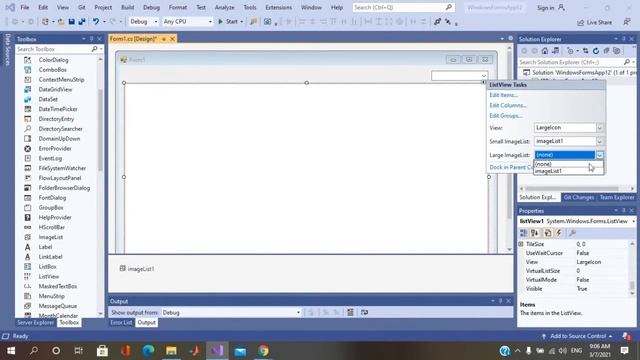Switch to the Team Explorer tab
This screenshot has width=640, height=360.
[617, 197]
